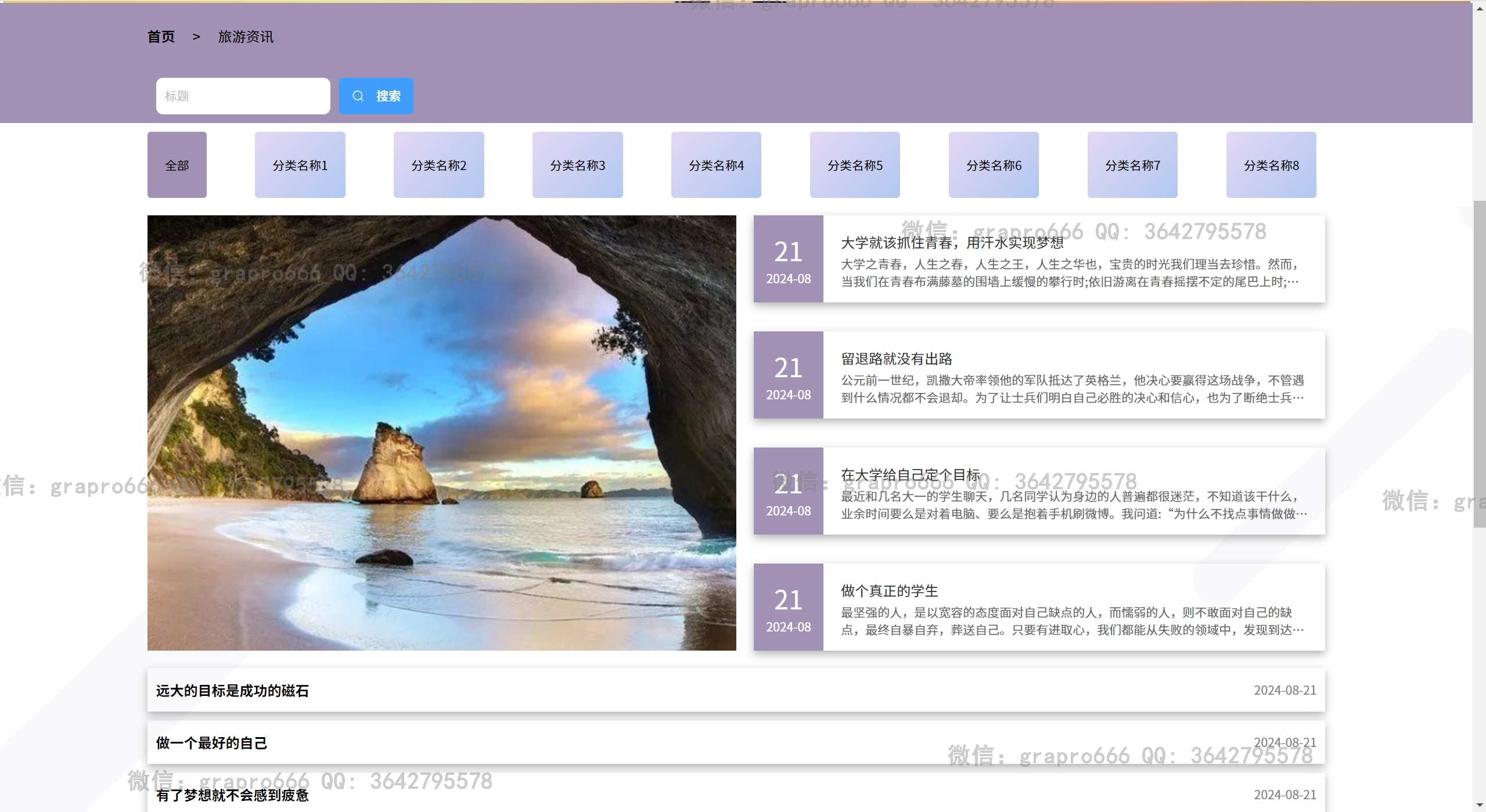The height and width of the screenshot is (812, 1486).
Task: Open article 大学就该抓住青春，用汗水实现梦想
Action: coord(952,243)
